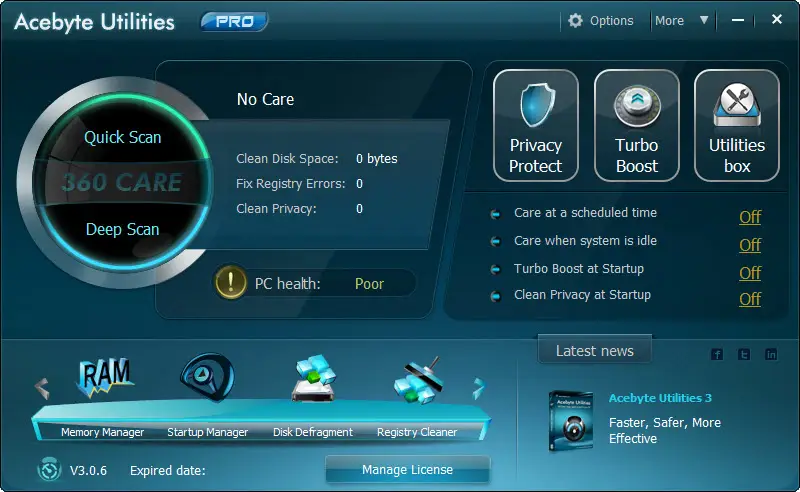Select the Memory Manager label

coord(103,432)
